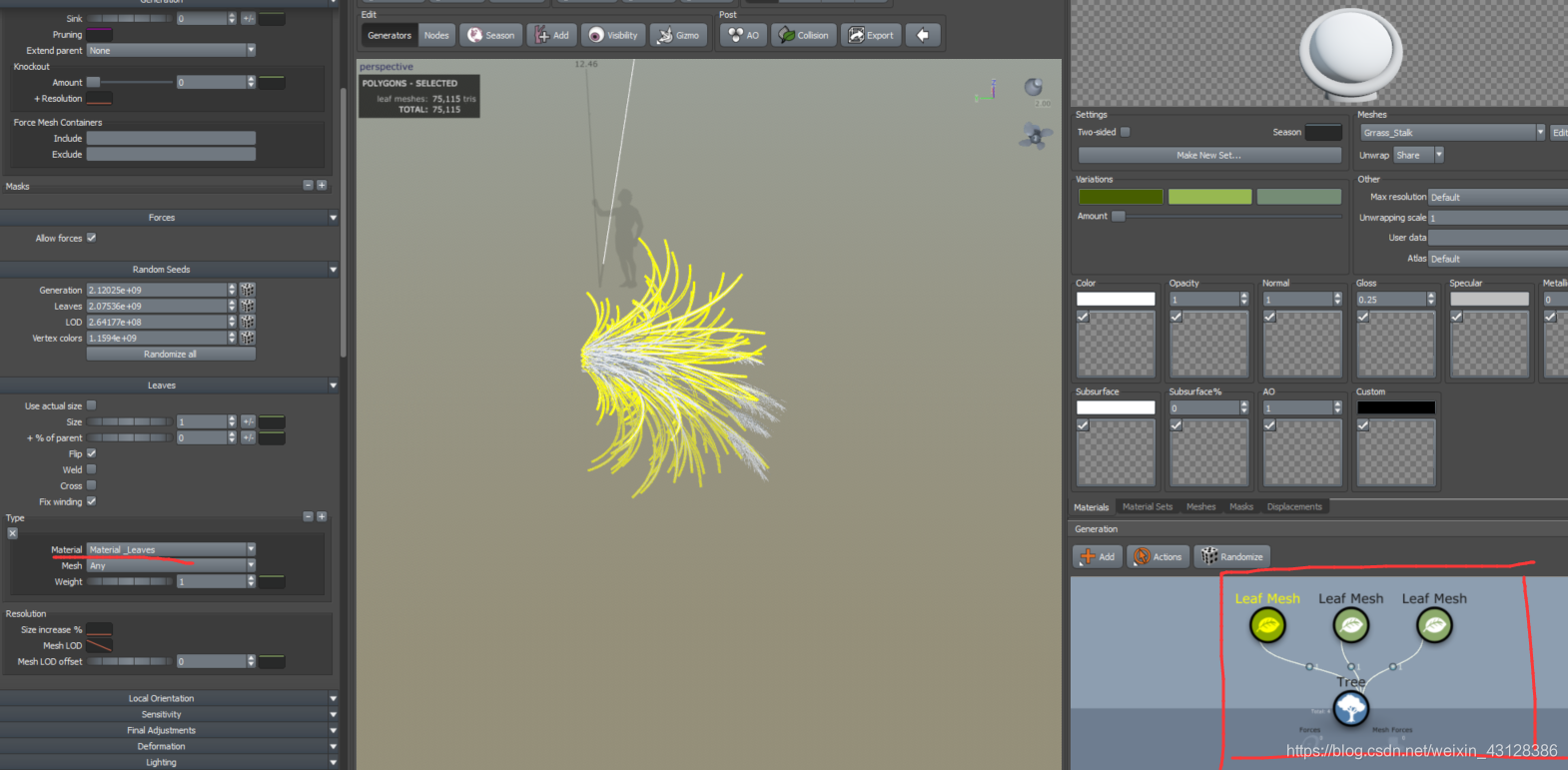Uncheck the Allow forces checkbox
This screenshot has width=1568, height=770.
coord(92,238)
